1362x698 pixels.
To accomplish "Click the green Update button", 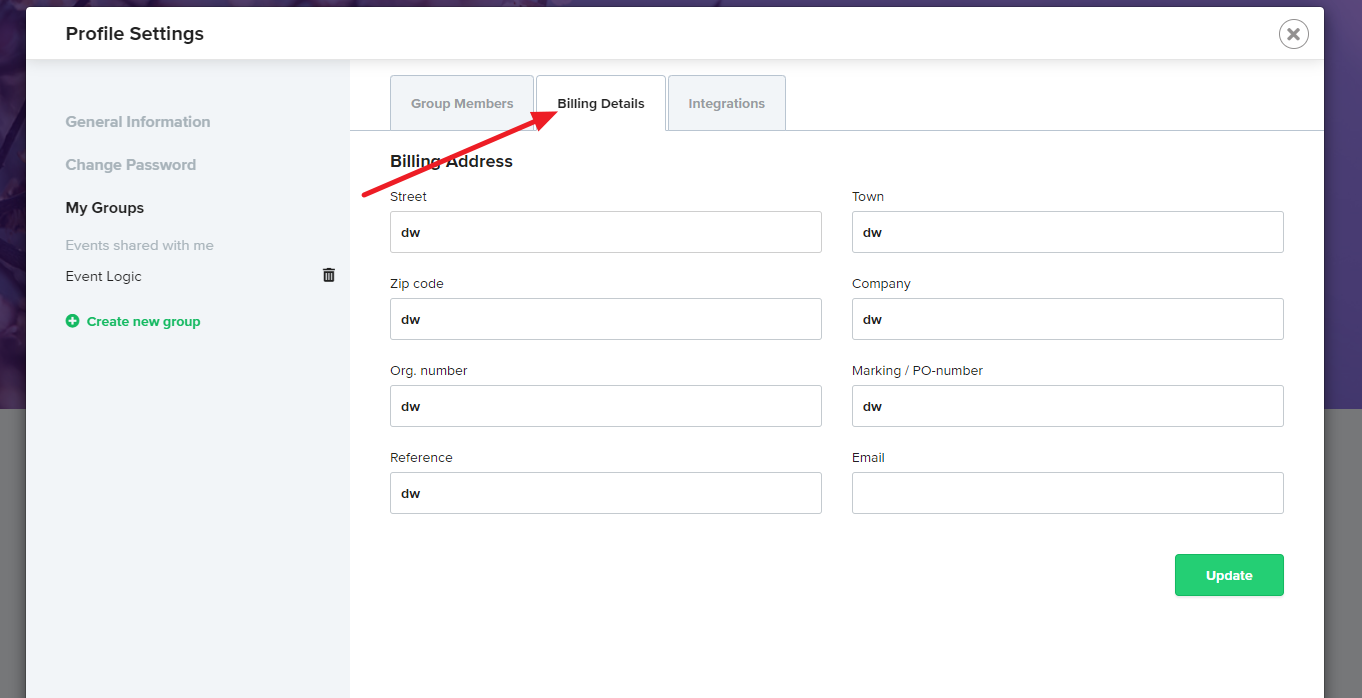I will point(1229,575).
